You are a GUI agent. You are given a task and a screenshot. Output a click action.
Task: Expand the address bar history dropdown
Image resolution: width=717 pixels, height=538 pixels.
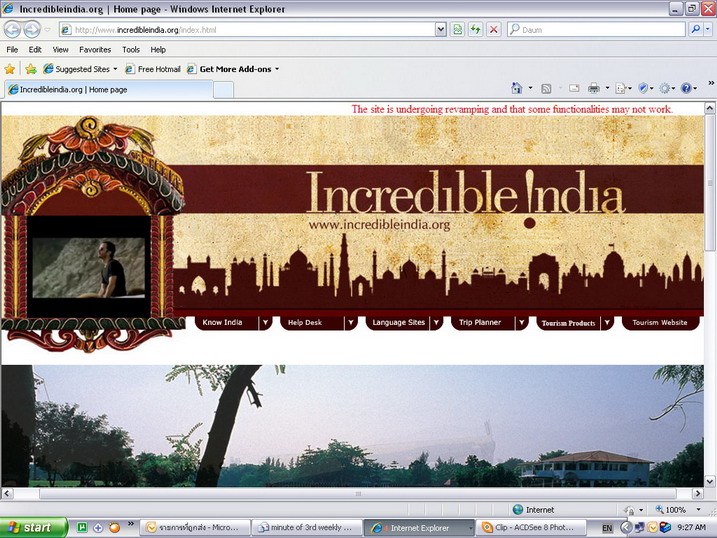[440, 30]
